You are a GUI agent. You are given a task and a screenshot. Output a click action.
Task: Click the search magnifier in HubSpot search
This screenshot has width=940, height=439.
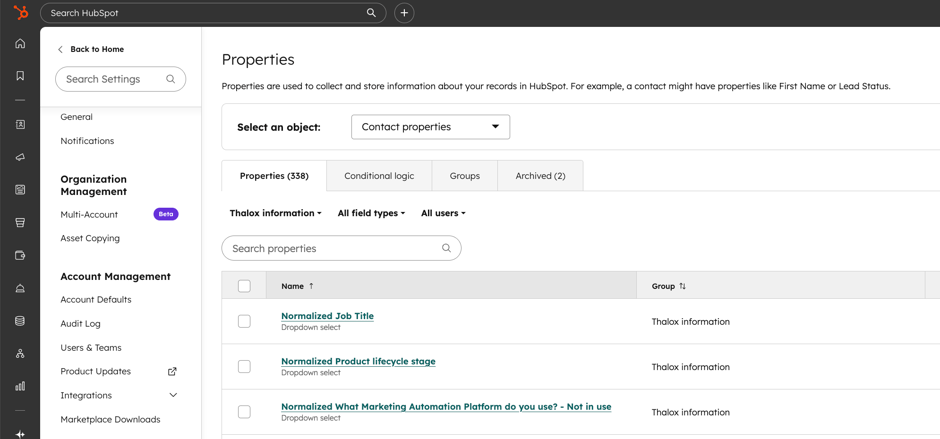(371, 13)
